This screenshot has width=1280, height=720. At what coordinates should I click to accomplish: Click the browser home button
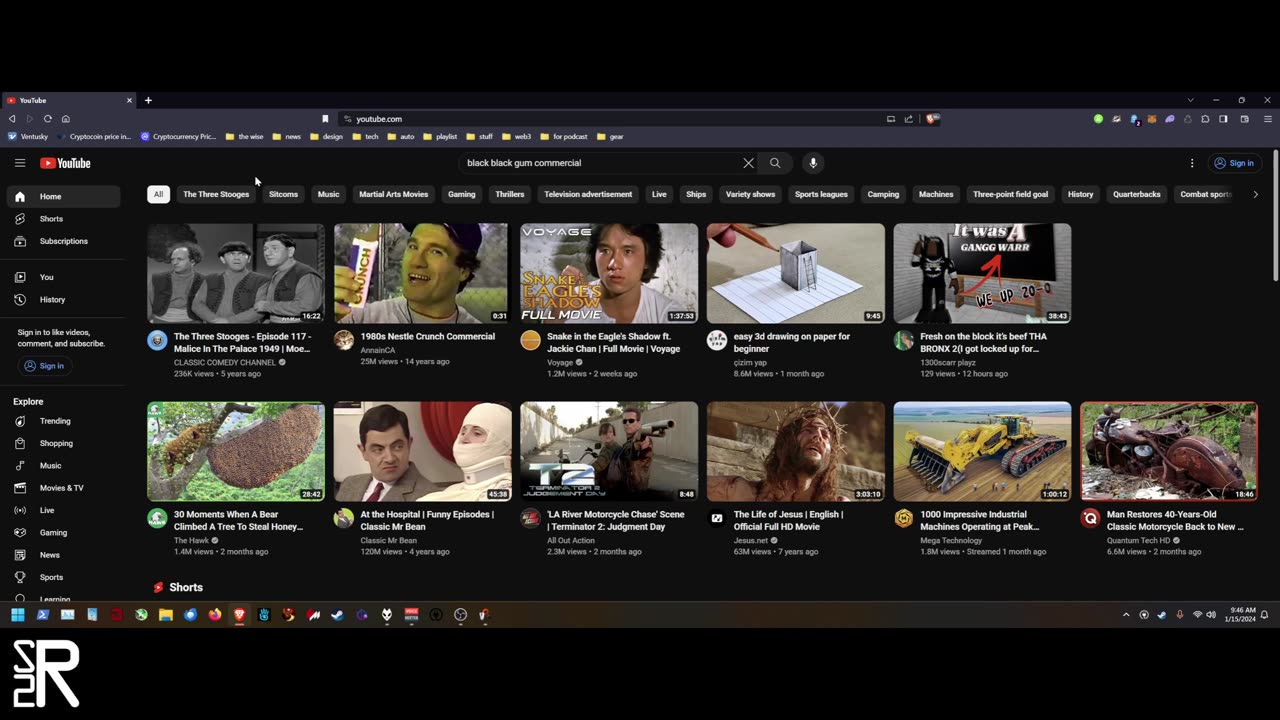[65, 119]
